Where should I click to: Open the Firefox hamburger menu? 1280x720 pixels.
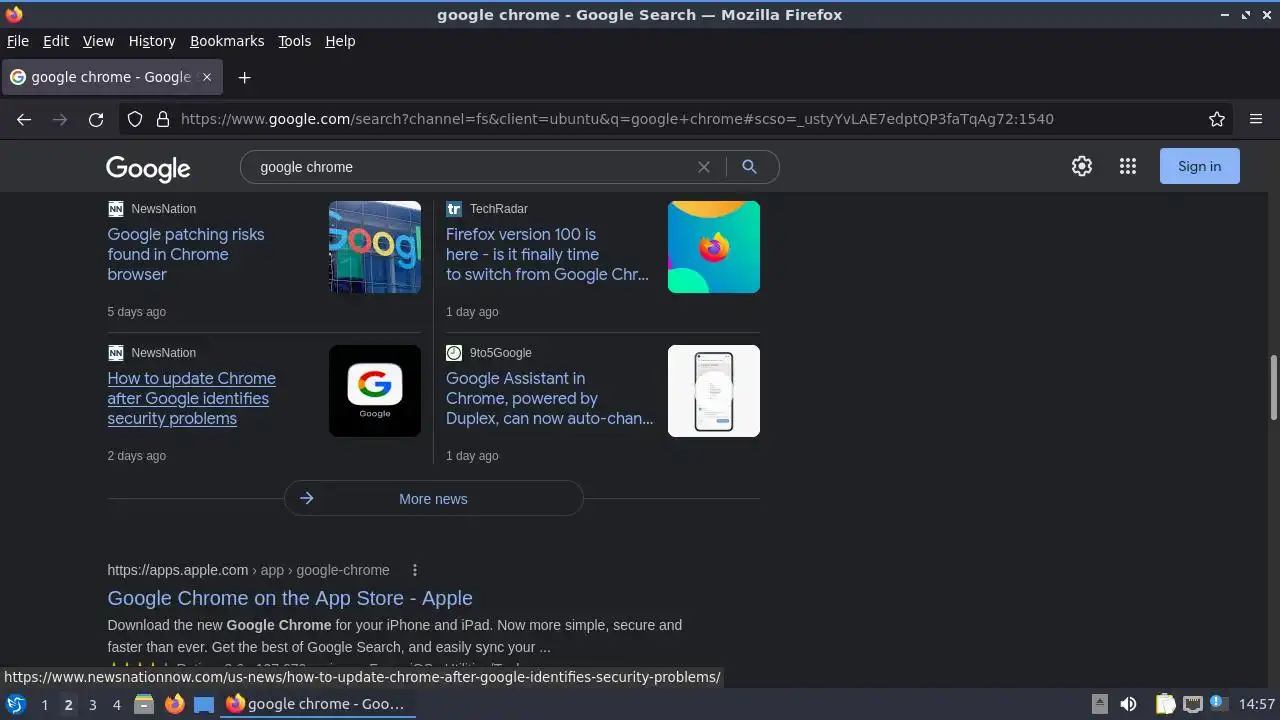1256,119
